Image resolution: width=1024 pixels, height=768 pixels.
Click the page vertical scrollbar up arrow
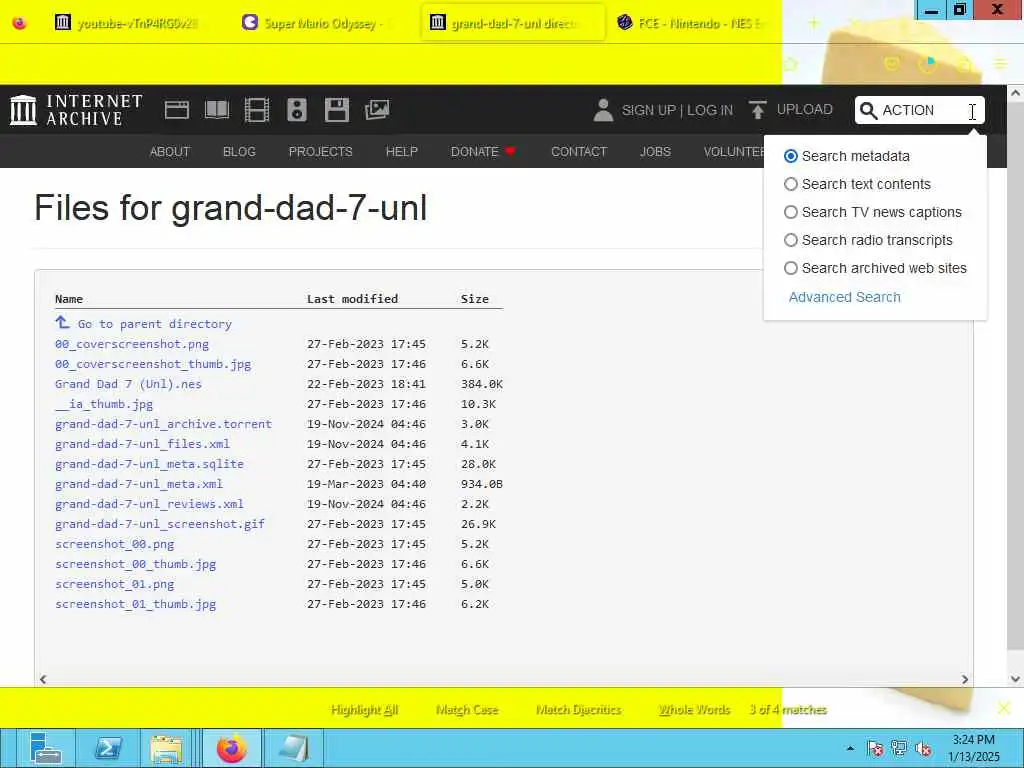click(1015, 93)
